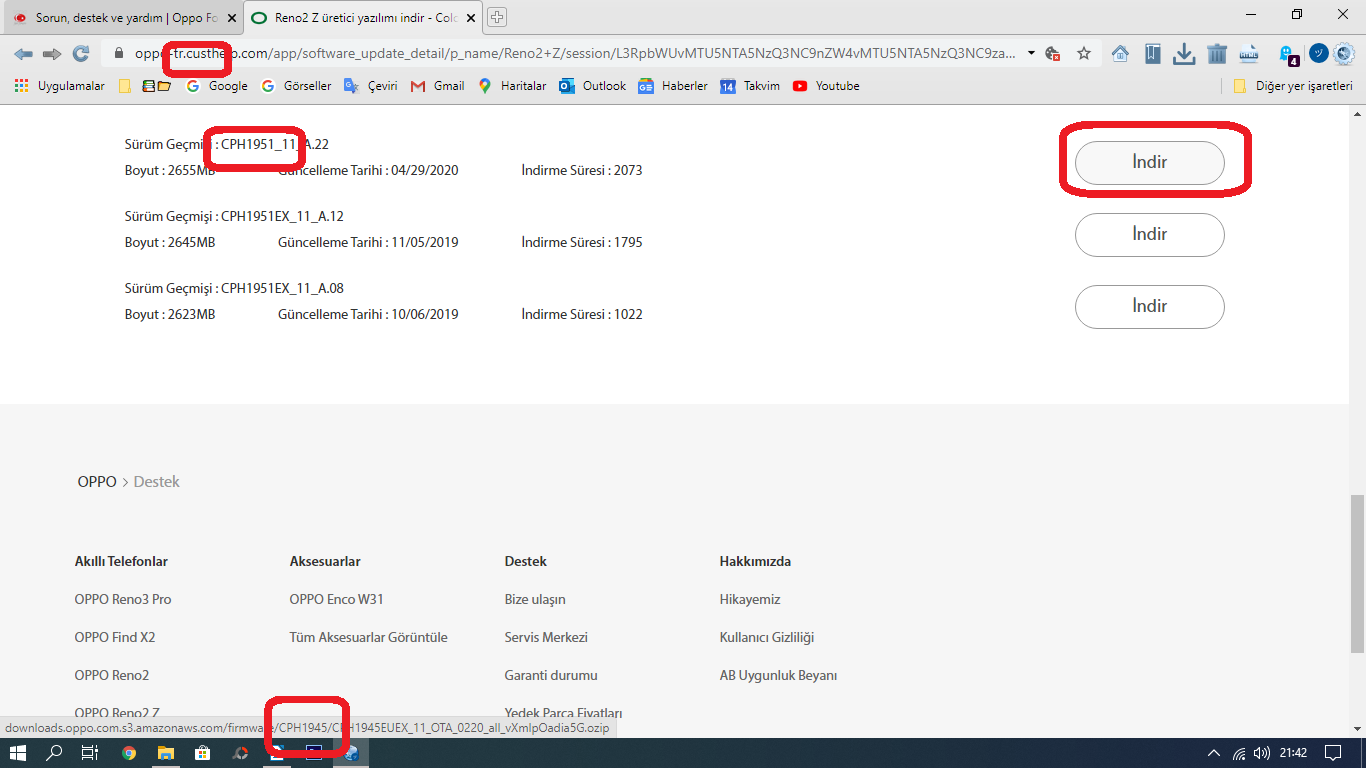Image resolution: width=1366 pixels, height=768 pixels.
Task: Click the padlock site security icon
Action: tap(119, 53)
